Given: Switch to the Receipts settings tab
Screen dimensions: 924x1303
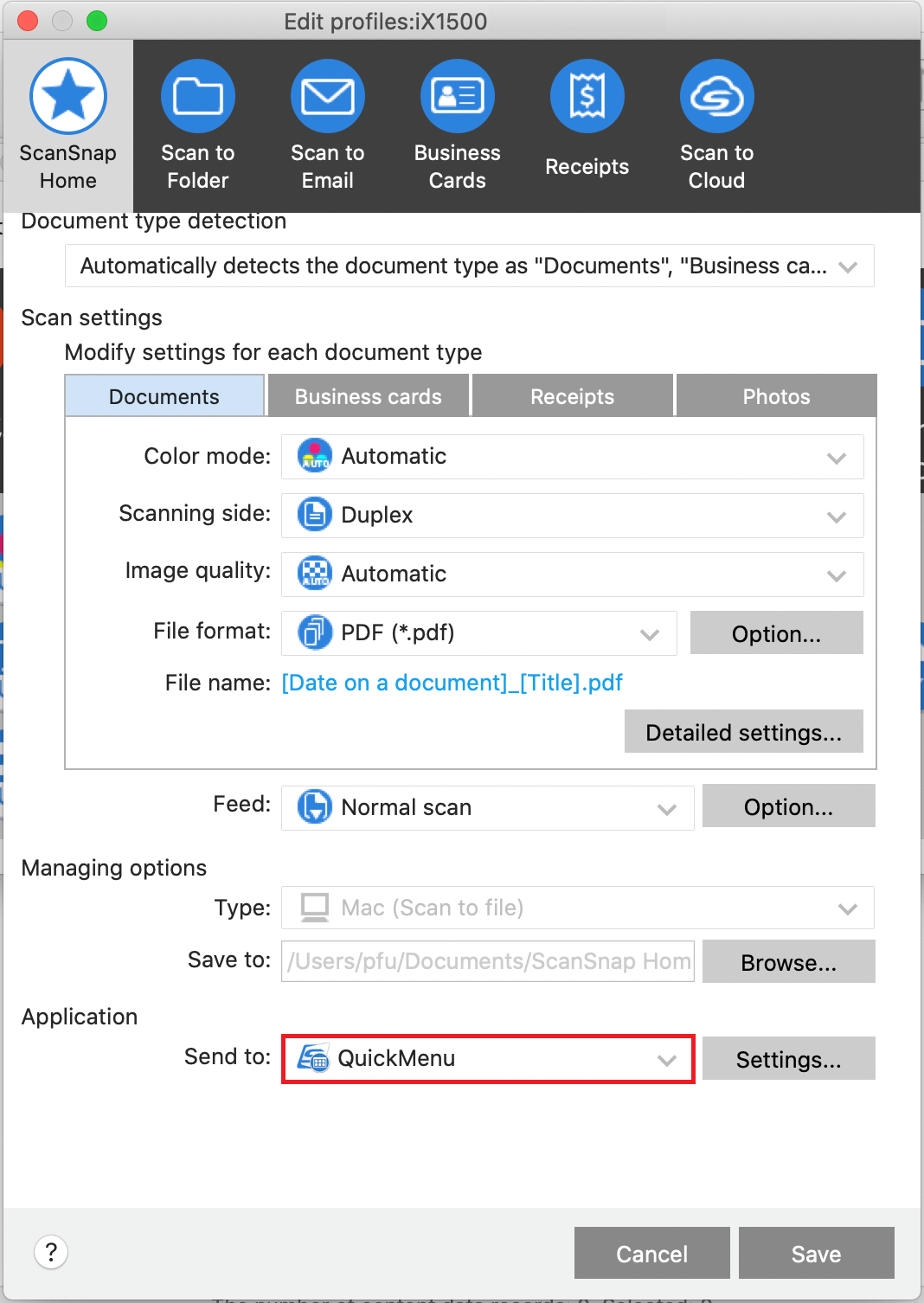Looking at the screenshot, I should [x=573, y=396].
